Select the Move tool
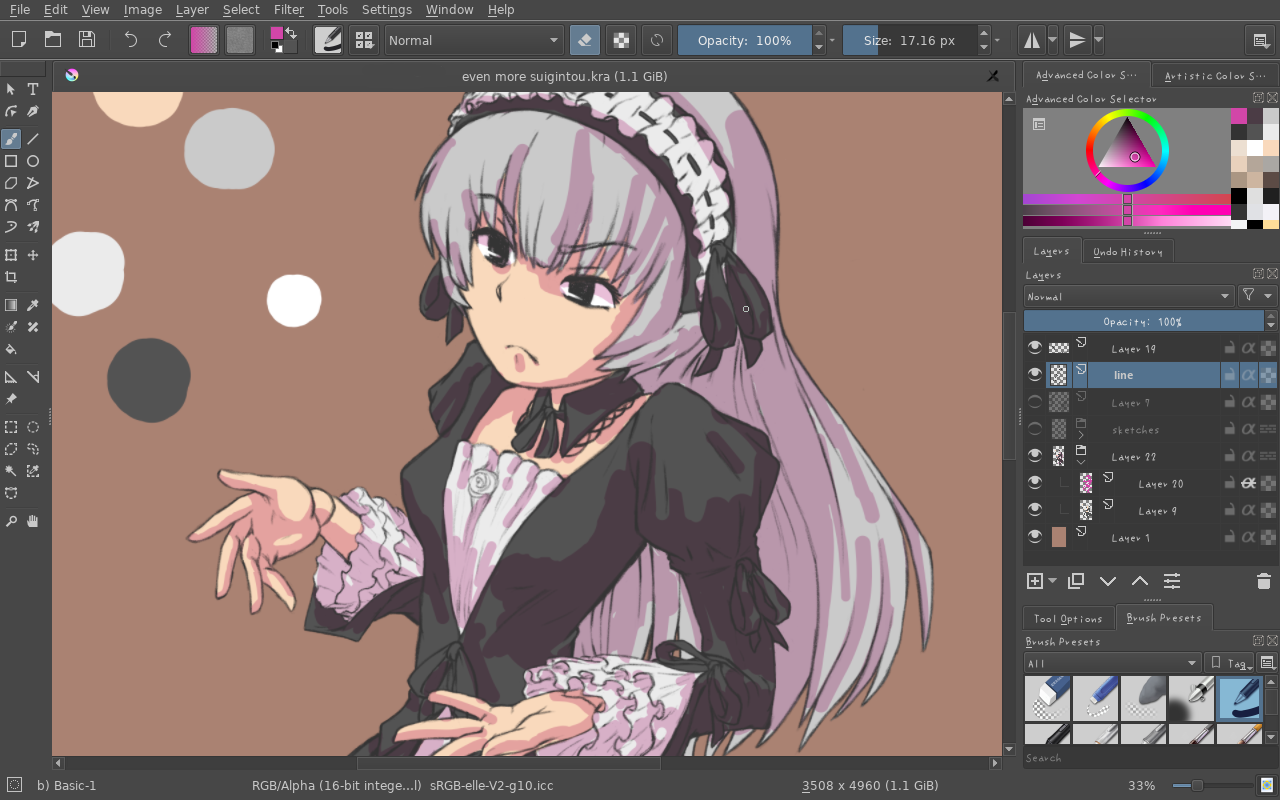 (x=33, y=255)
